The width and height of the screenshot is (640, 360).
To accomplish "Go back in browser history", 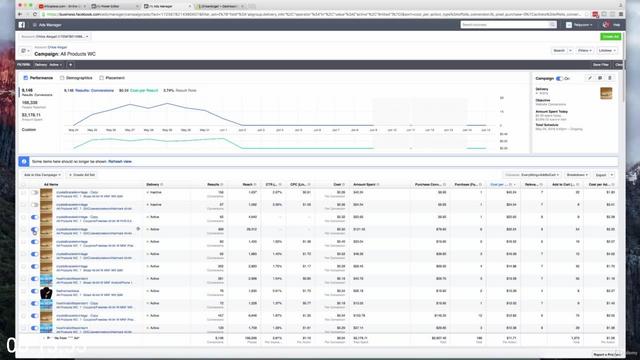I will click(20, 14).
